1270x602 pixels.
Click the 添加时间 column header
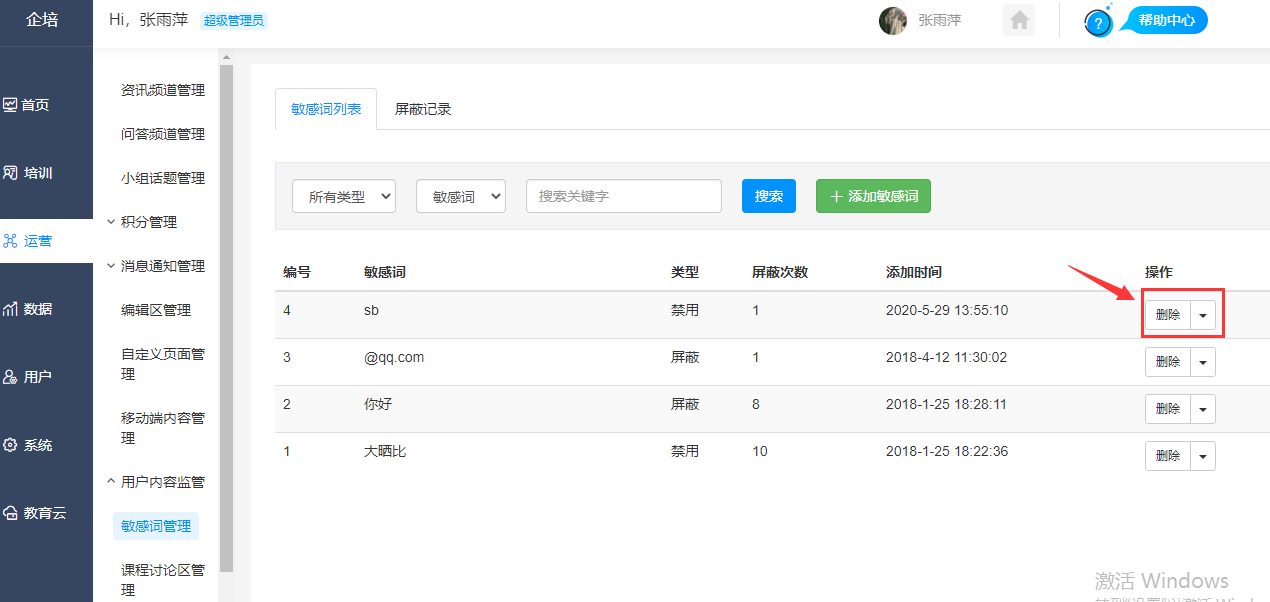pos(914,272)
